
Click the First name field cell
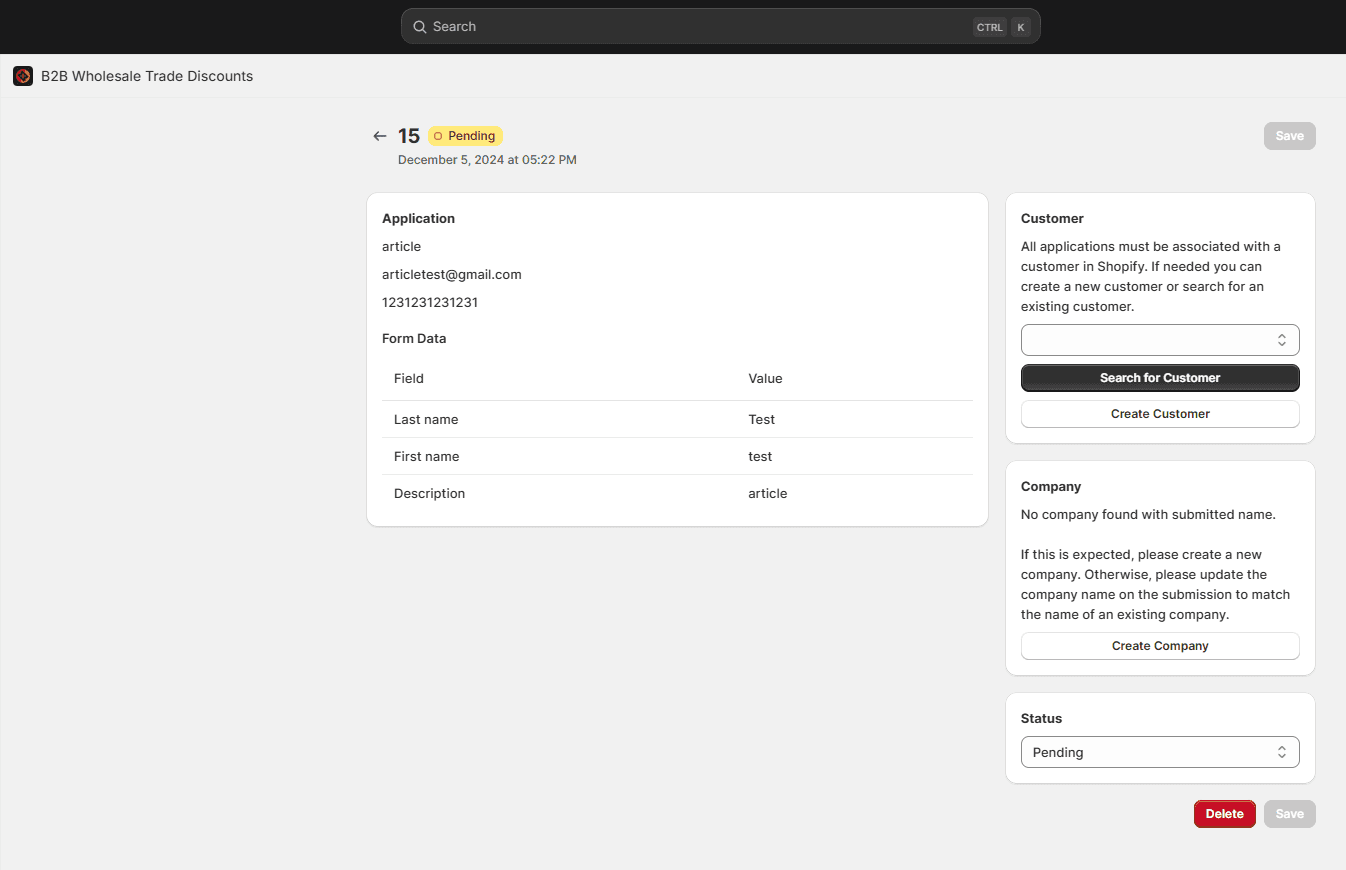(427, 456)
